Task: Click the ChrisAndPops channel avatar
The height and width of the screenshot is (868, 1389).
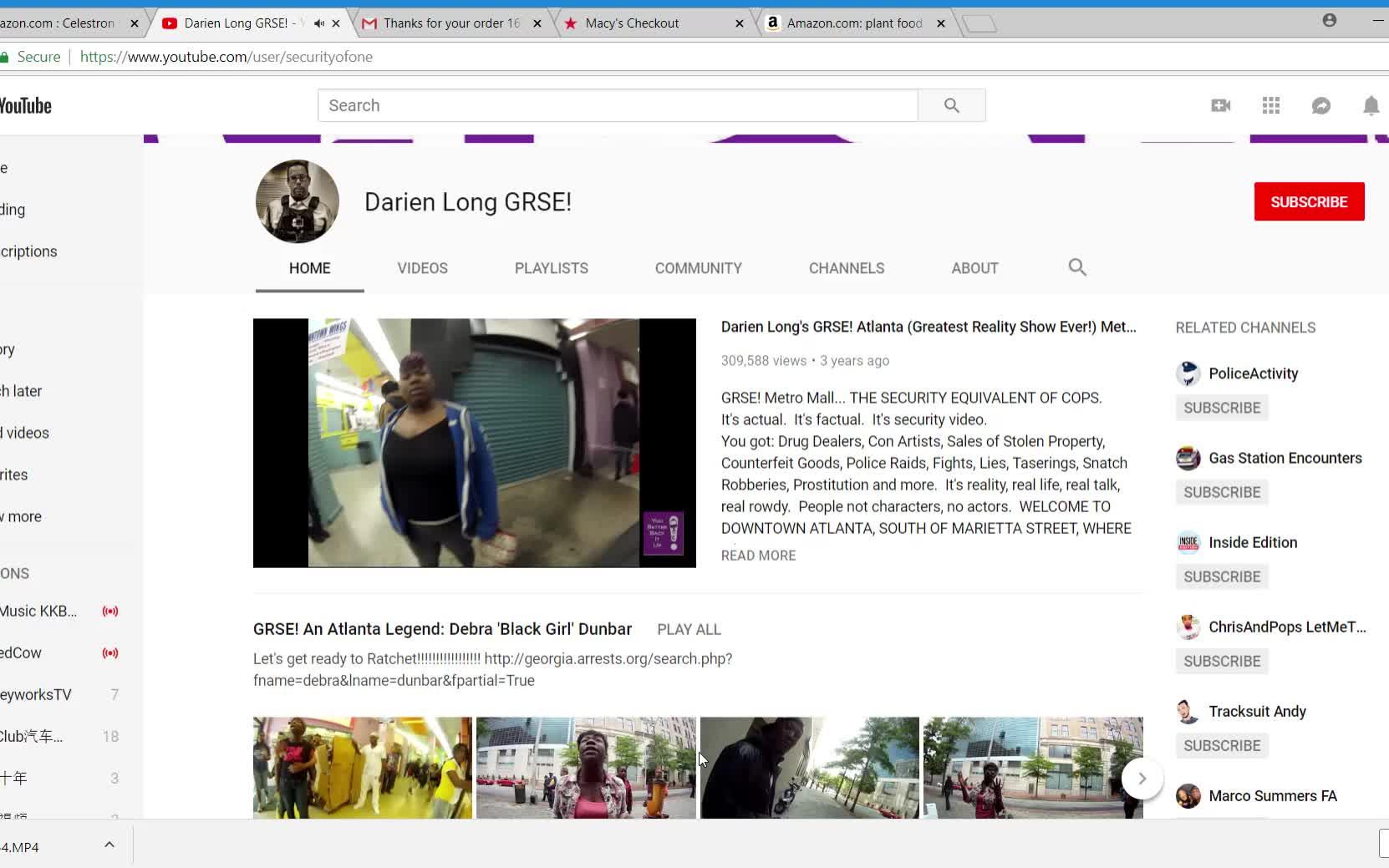Action: (1188, 627)
